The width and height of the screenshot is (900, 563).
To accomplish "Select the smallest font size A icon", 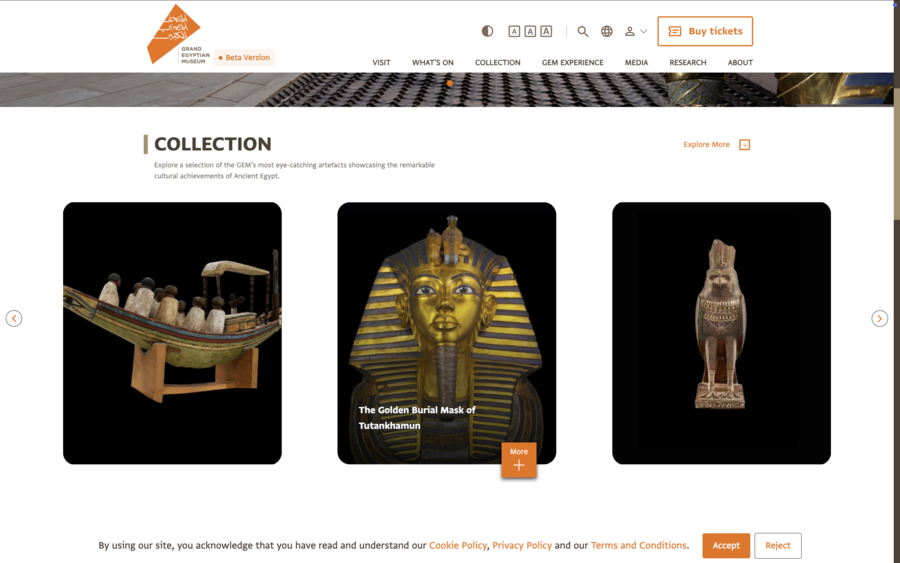I will [x=514, y=31].
